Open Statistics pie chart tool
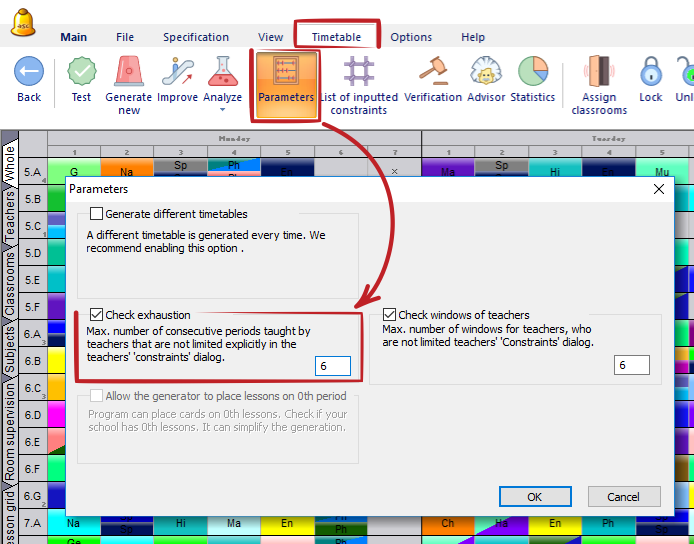694x544 pixels. pyautogui.click(x=532, y=72)
